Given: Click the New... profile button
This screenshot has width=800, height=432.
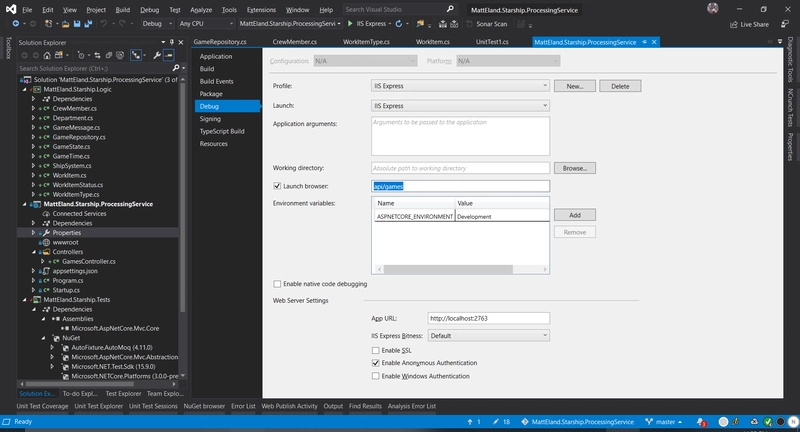Looking at the screenshot, I should [574, 86].
